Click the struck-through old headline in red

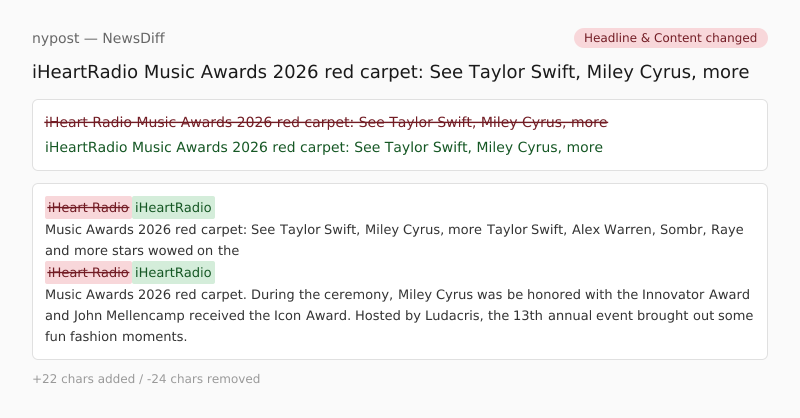point(326,122)
